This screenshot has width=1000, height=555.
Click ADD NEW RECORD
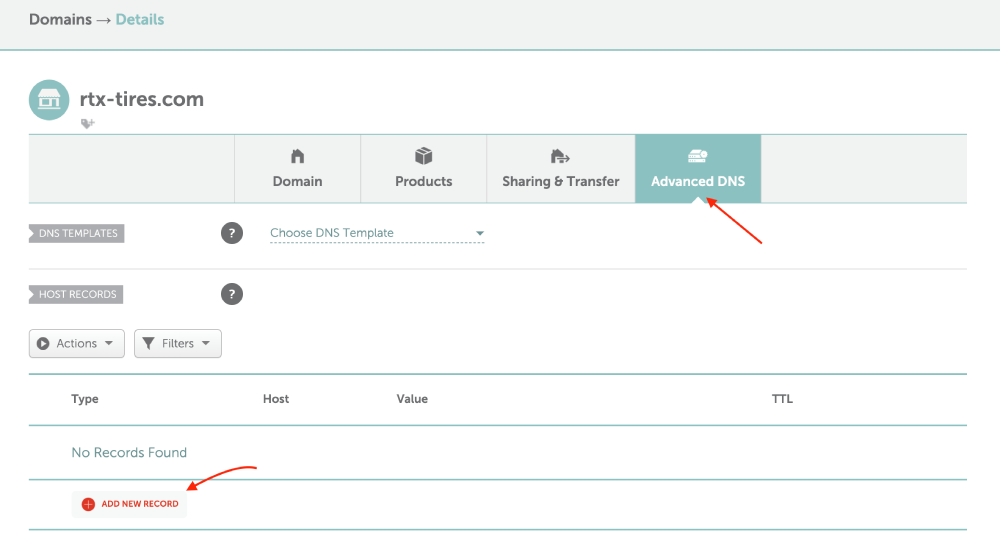click(x=129, y=504)
